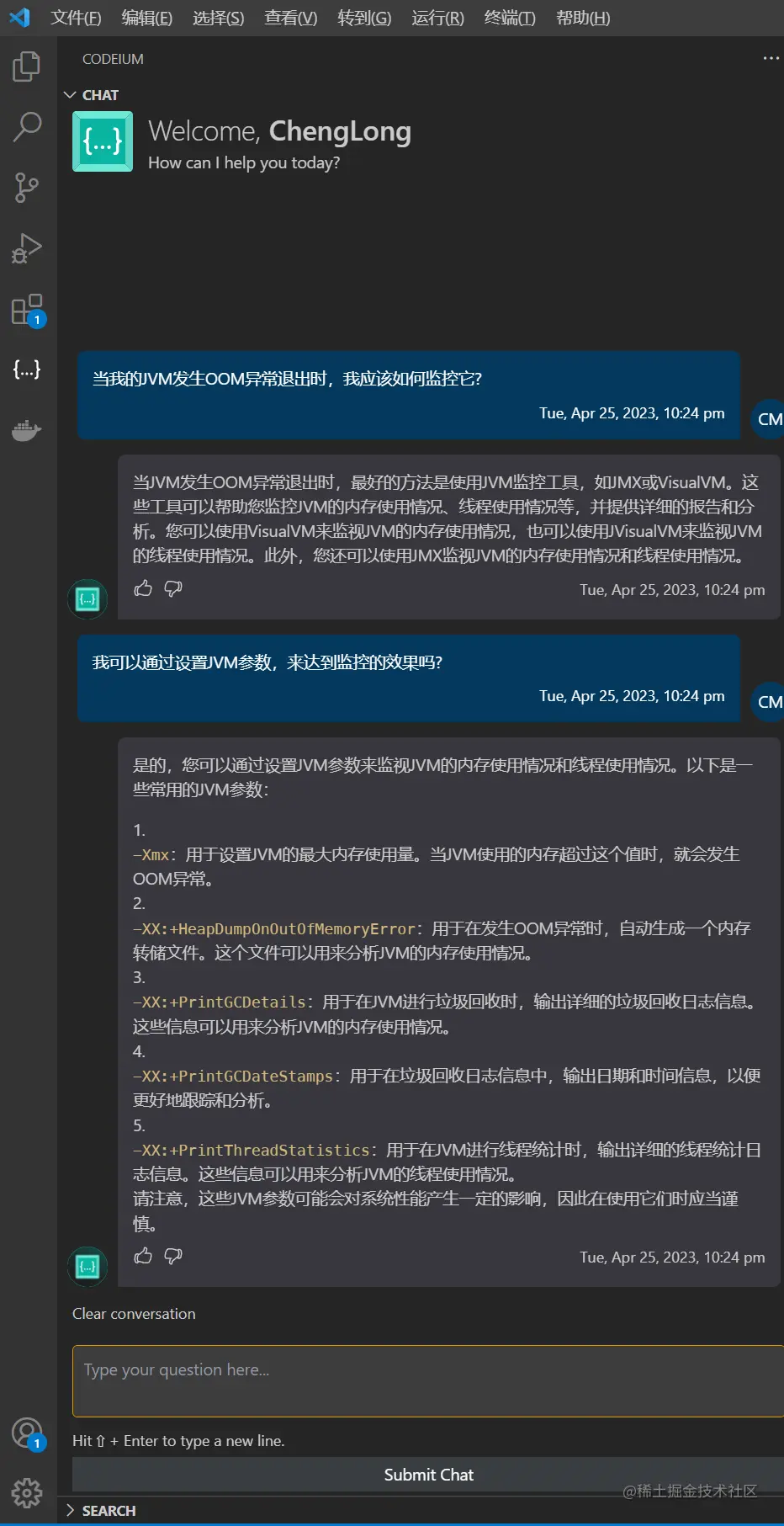Click the -Xmx parameter text
Image resolution: width=784 pixels, height=1526 pixels.
(151, 854)
